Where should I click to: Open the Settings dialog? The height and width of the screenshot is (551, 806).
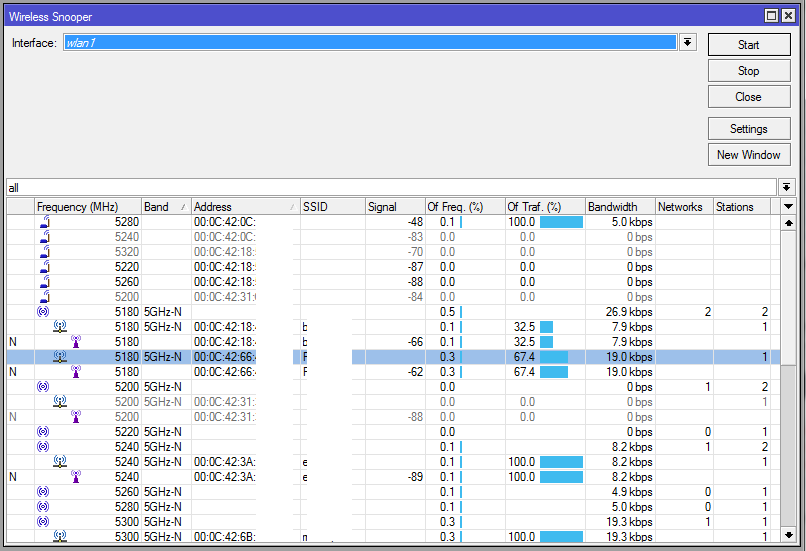tap(748, 129)
